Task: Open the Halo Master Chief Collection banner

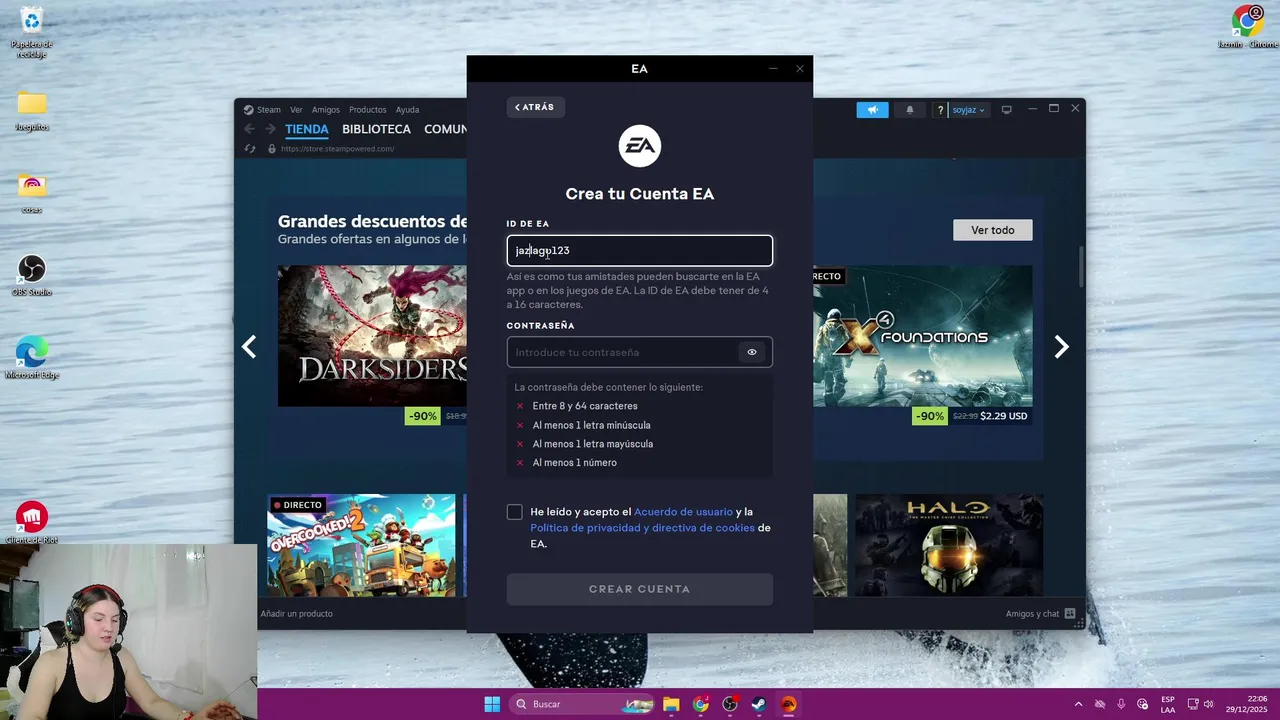Action: click(x=949, y=545)
